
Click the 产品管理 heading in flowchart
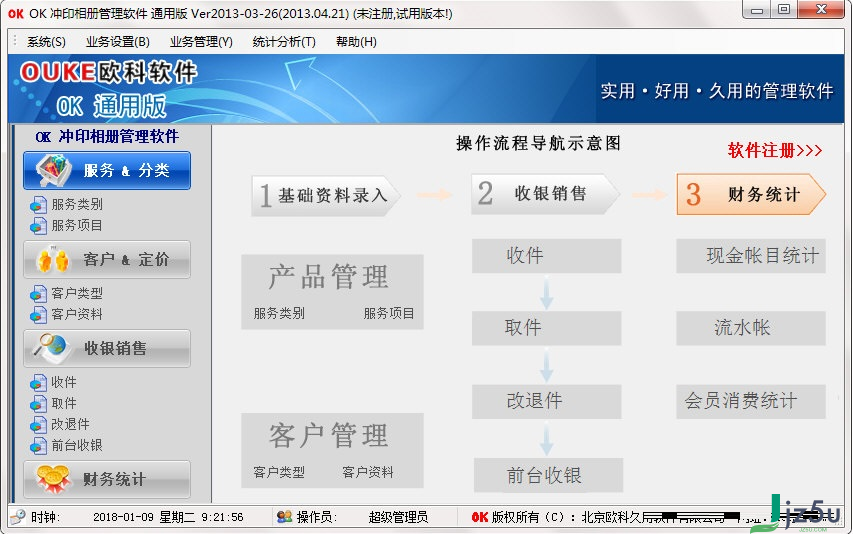coord(329,277)
